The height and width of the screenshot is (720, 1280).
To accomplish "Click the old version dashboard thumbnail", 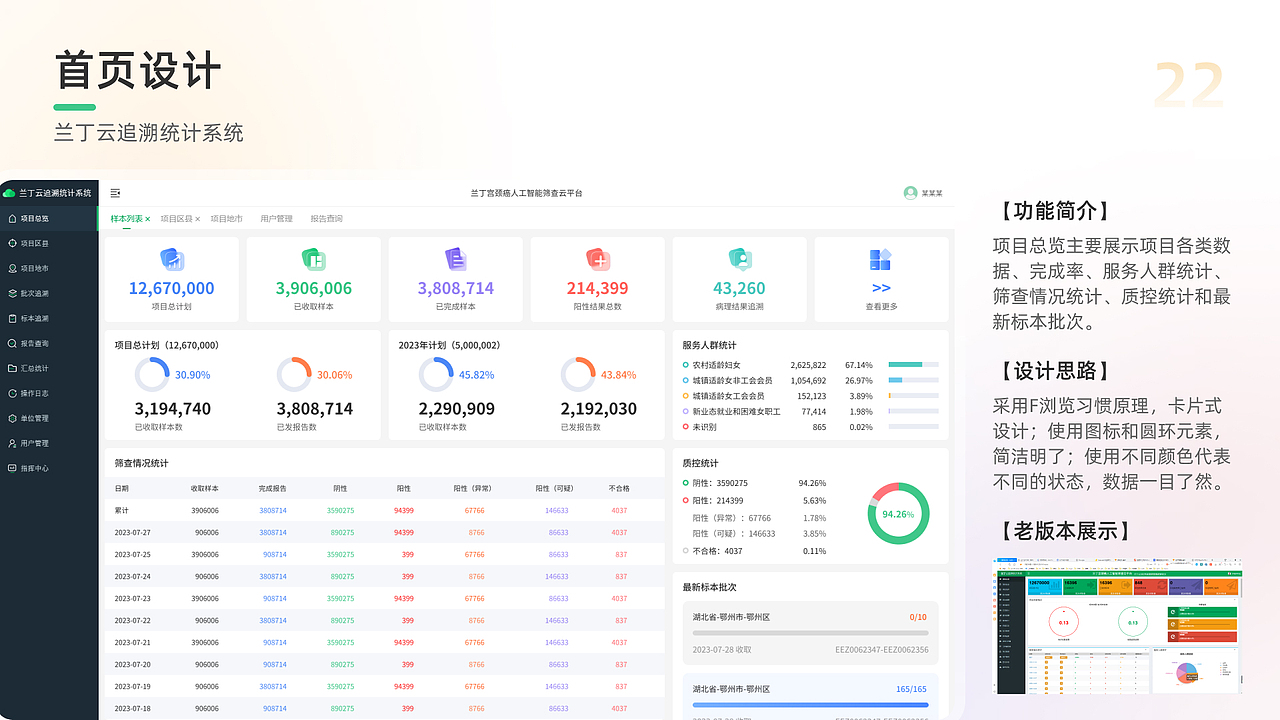I will [x=1117, y=626].
